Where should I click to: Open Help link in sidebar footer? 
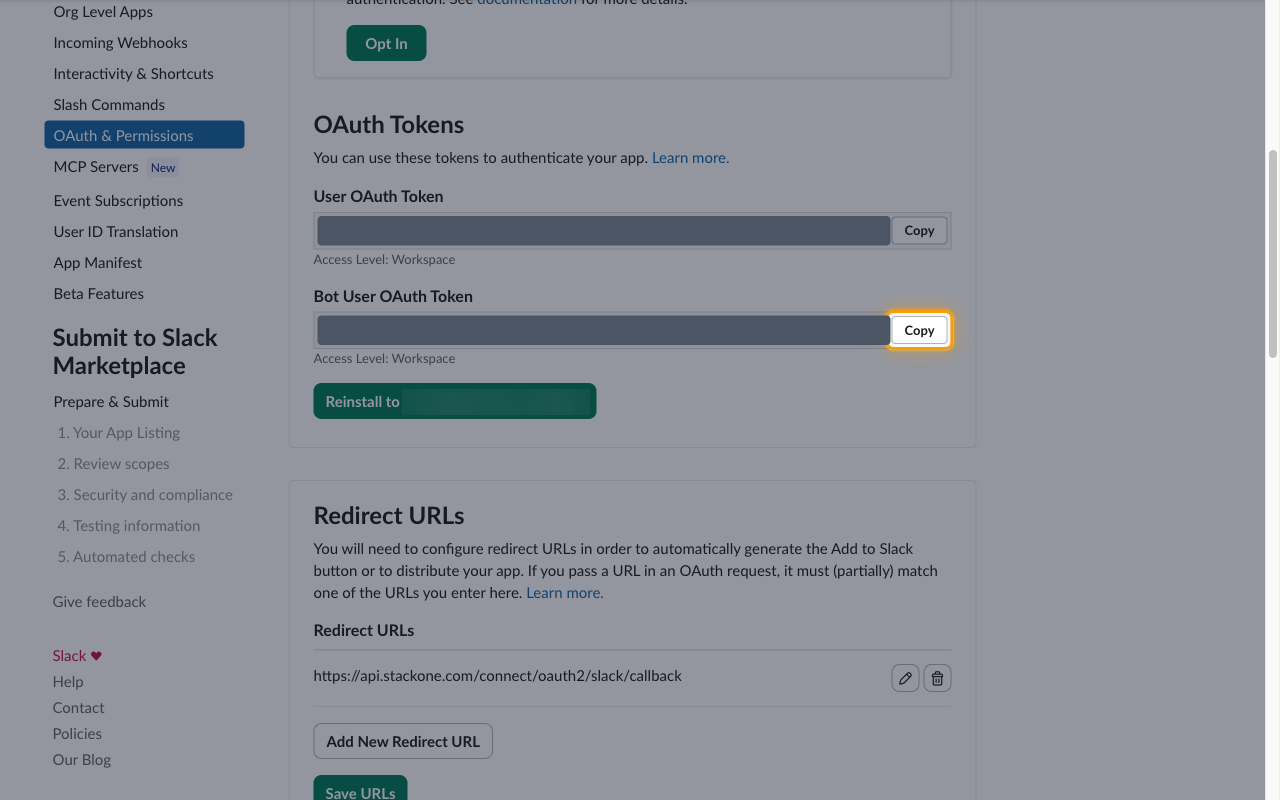(68, 681)
